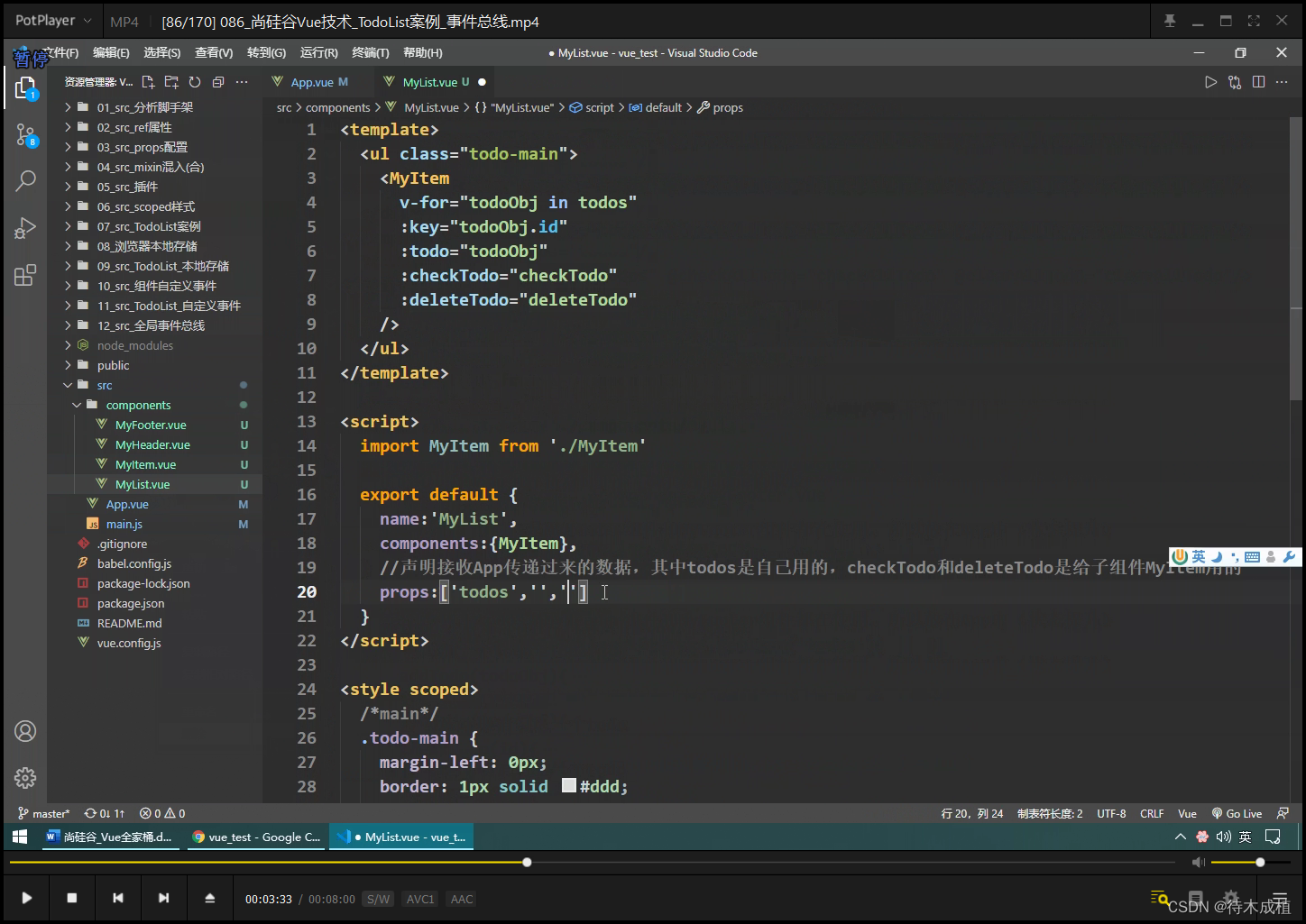Click the Open Changes icon above editor
1306x924 pixels.
[x=1235, y=82]
